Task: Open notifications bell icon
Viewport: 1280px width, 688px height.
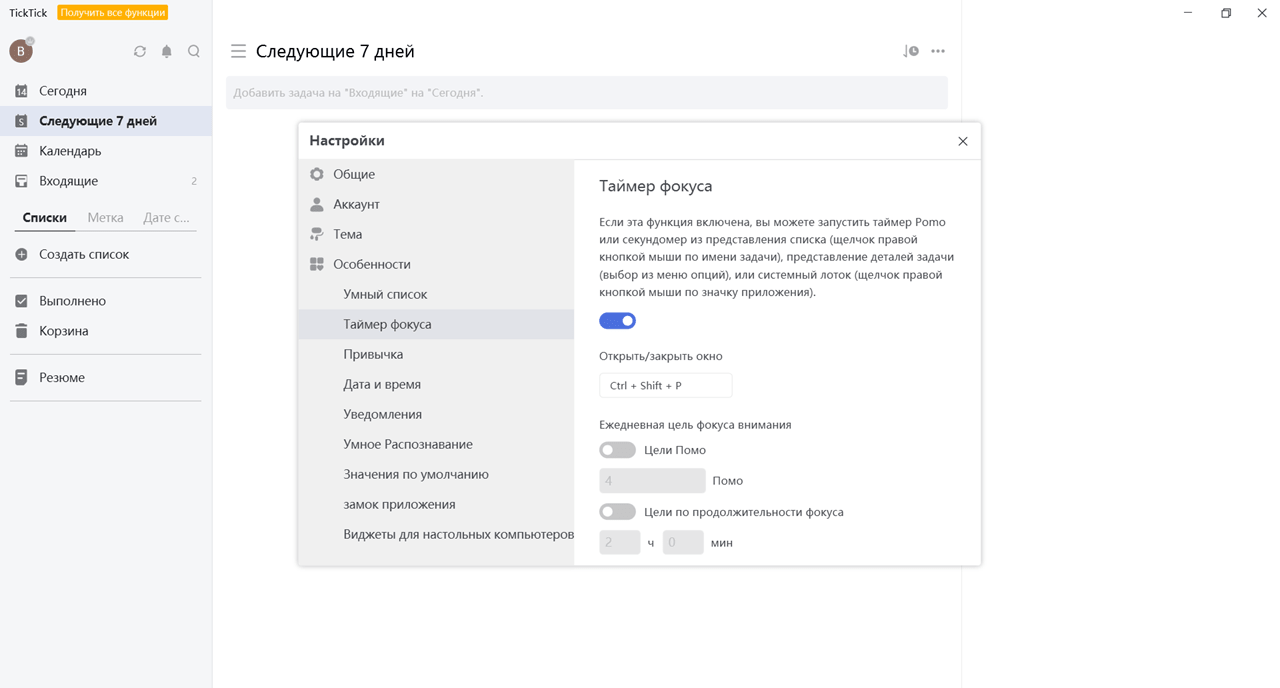Action: coord(167,51)
